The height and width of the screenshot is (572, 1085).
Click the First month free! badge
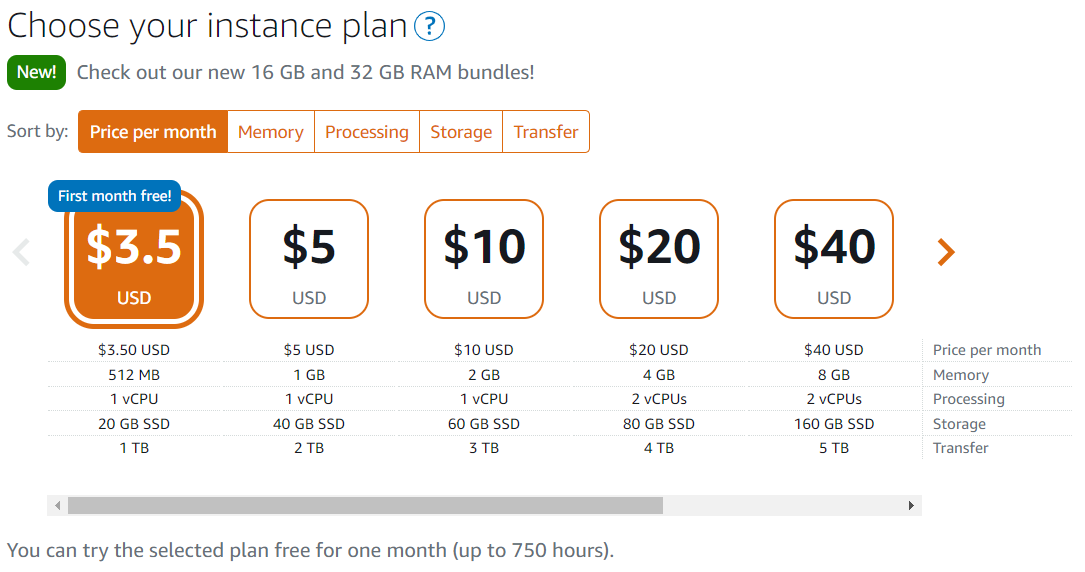tap(114, 196)
